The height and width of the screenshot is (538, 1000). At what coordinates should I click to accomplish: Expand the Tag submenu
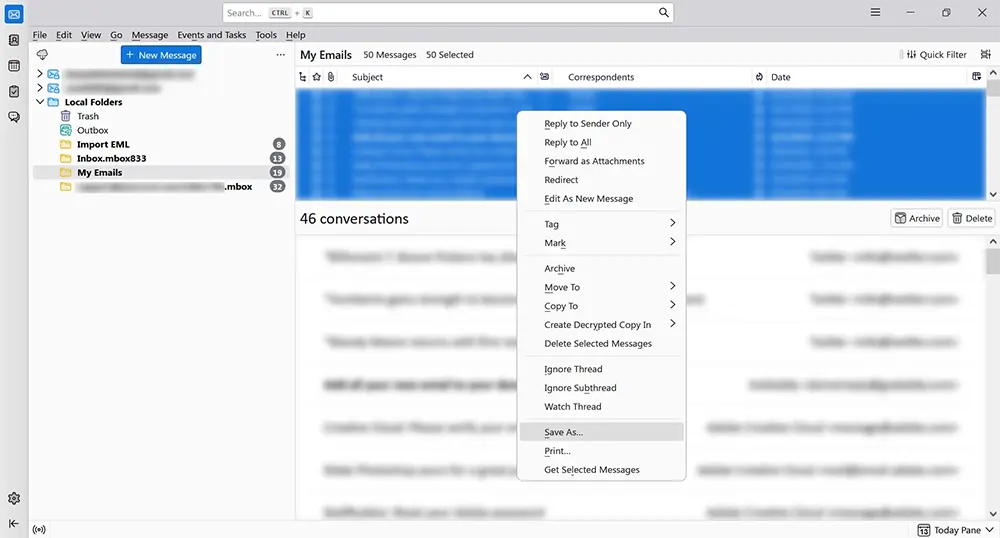[601, 224]
